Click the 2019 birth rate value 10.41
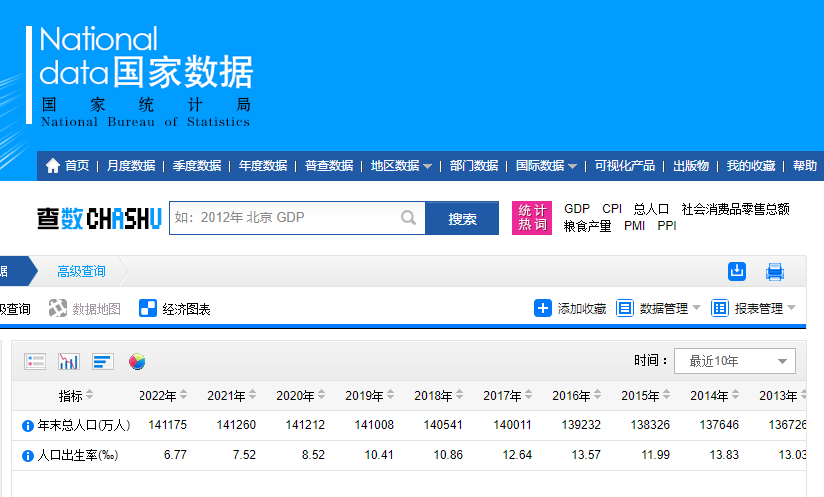Screen dimensions: 824x497 tap(379, 455)
